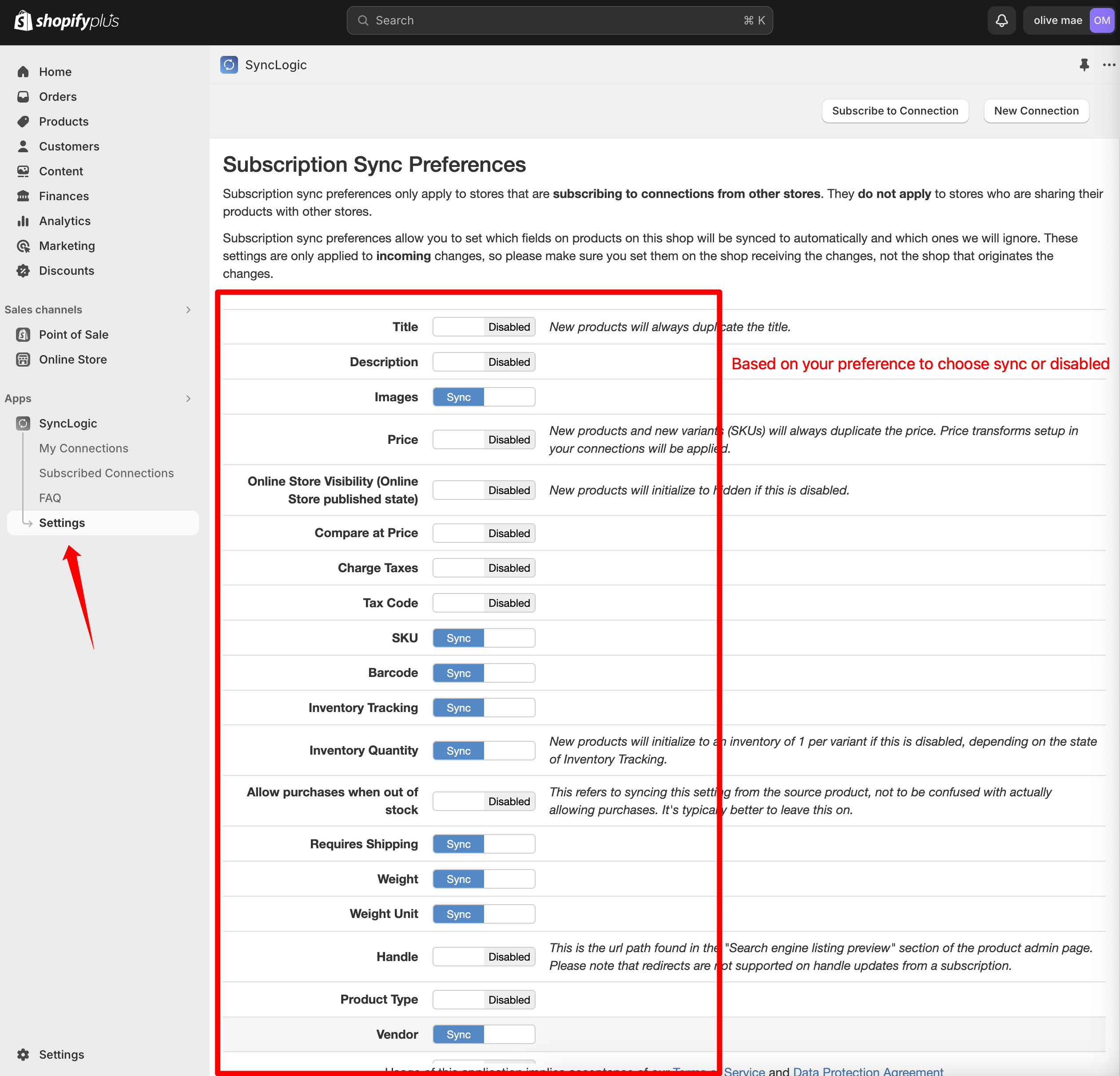
Task: Toggle the Description sync switch
Action: tap(484, 361)
